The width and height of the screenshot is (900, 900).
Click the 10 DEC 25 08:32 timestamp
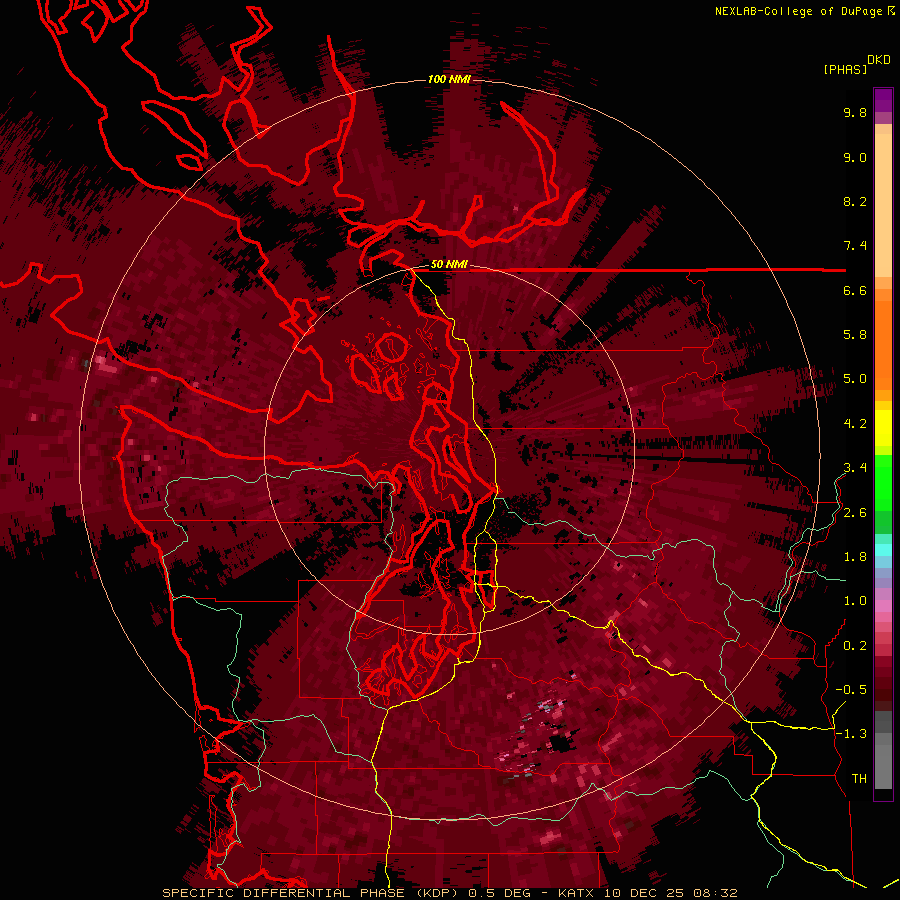click(x=670, y=893)
